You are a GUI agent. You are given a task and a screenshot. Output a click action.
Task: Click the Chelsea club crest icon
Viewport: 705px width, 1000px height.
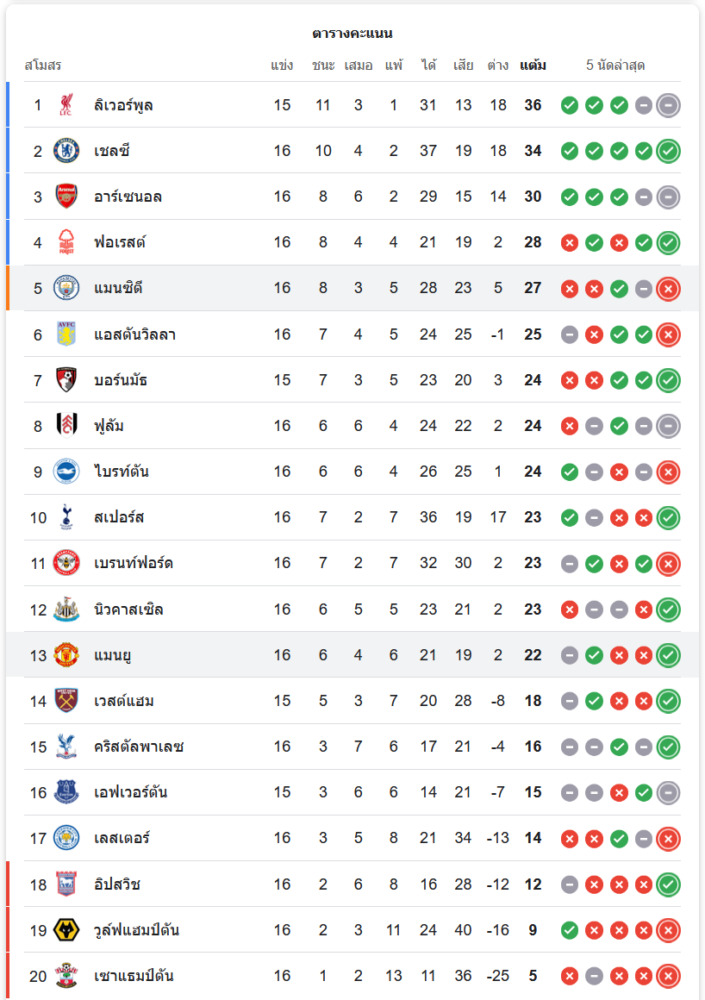pyautogui.click(x=66, y=151)
